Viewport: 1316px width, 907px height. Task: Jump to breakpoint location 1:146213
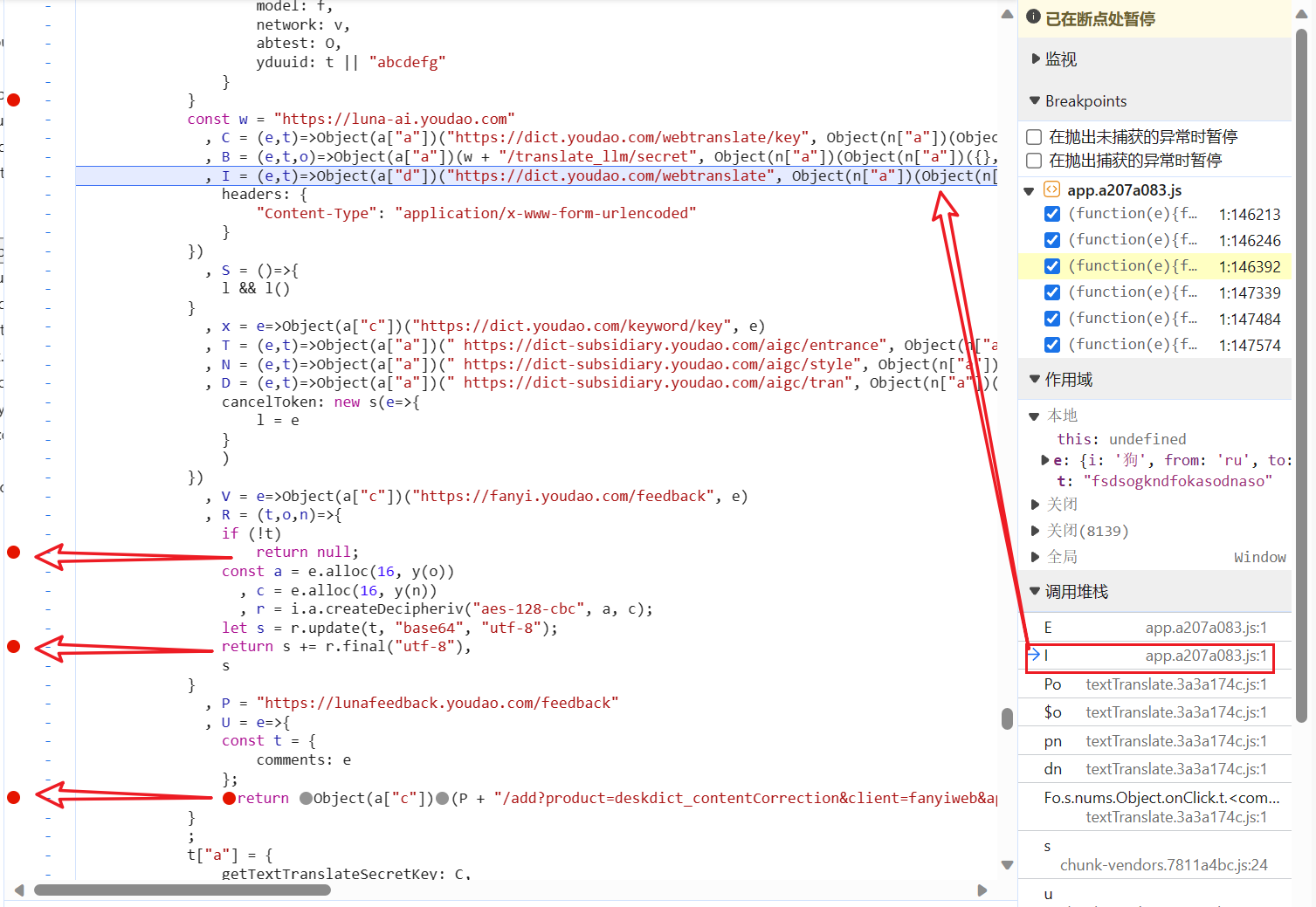(1250, 215)
